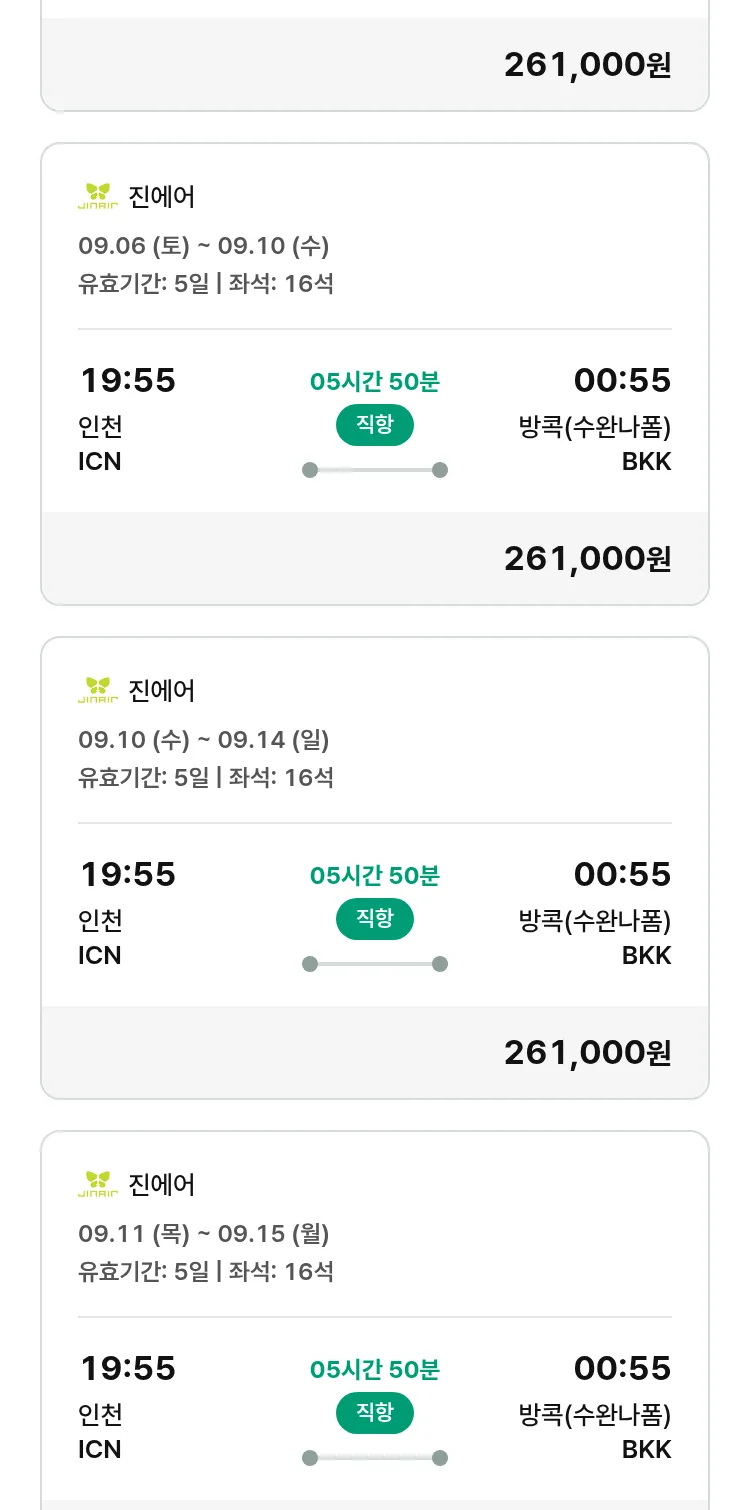Open the 09.06 (토) ~ 09.10 (수) date range
Viewport: 750px width, 1510px height.
click(204, 246)
